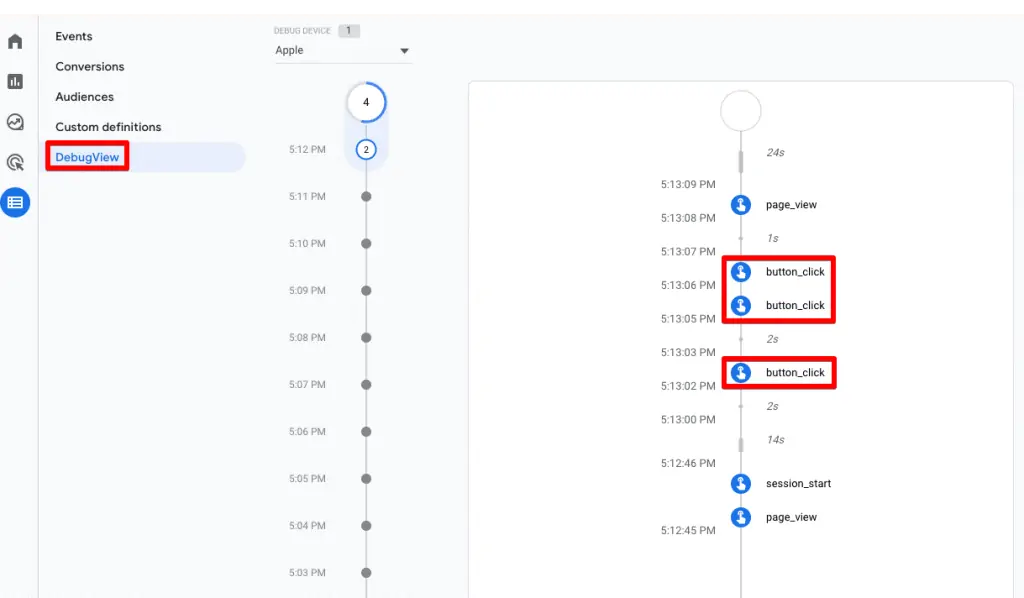Select the Reports icon in the sidebar
The image size is (1024, 598).
pos(14,81)
